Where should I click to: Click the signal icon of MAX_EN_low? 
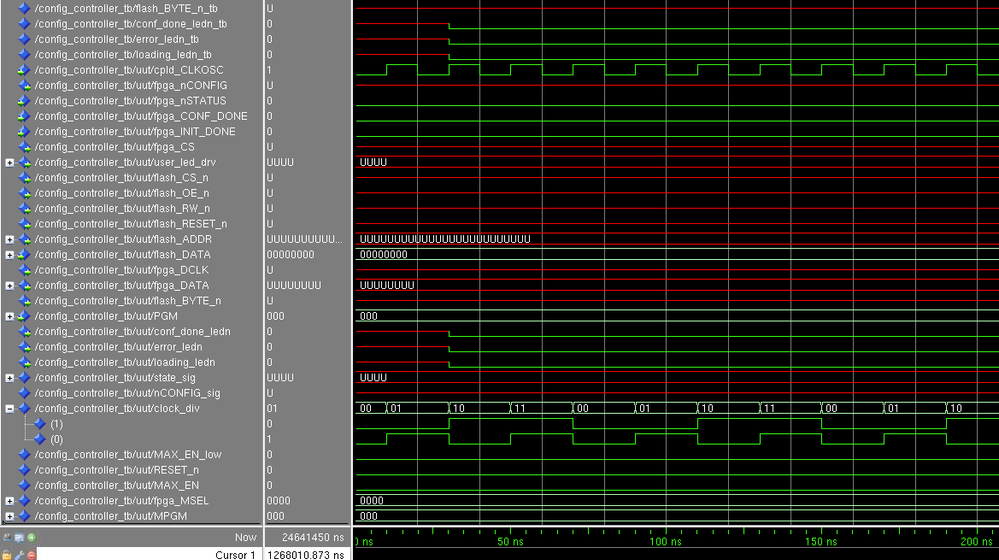24,454
